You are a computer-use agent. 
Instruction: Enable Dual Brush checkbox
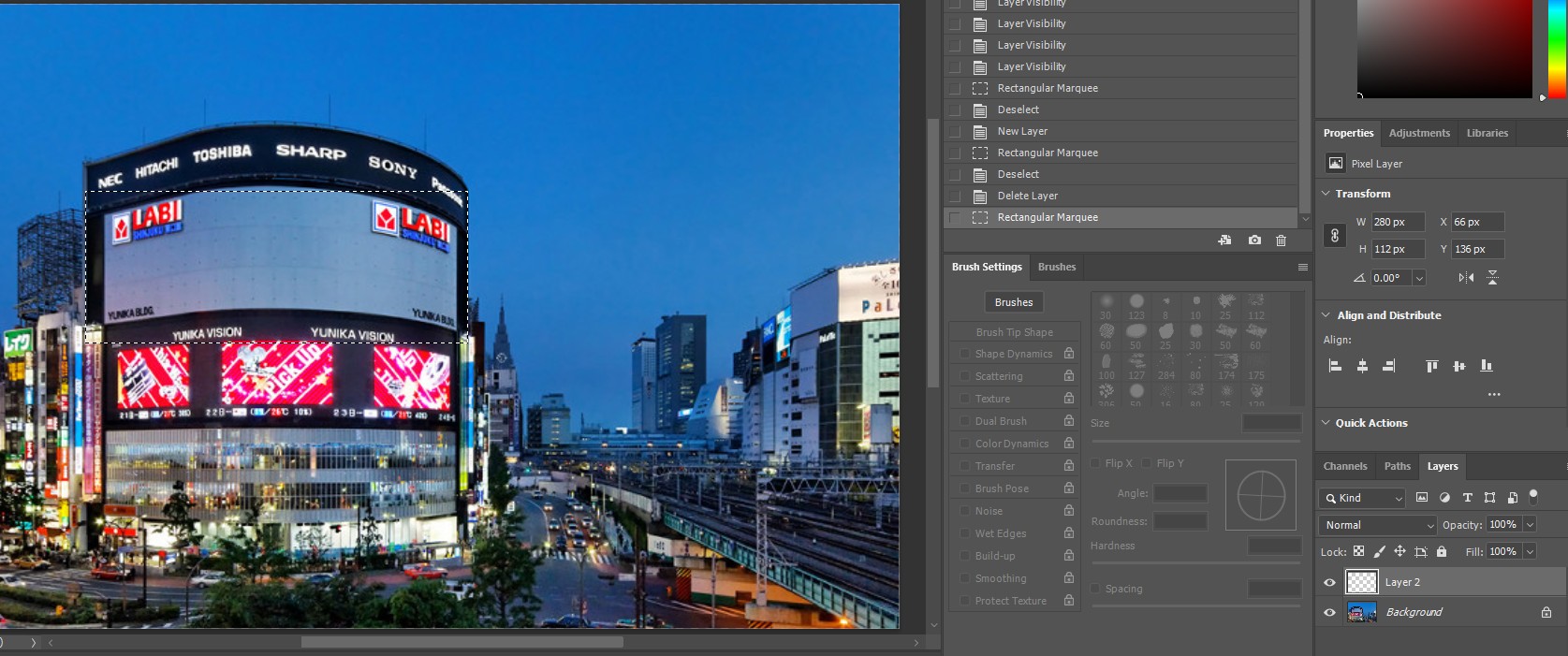coord(963,421)
